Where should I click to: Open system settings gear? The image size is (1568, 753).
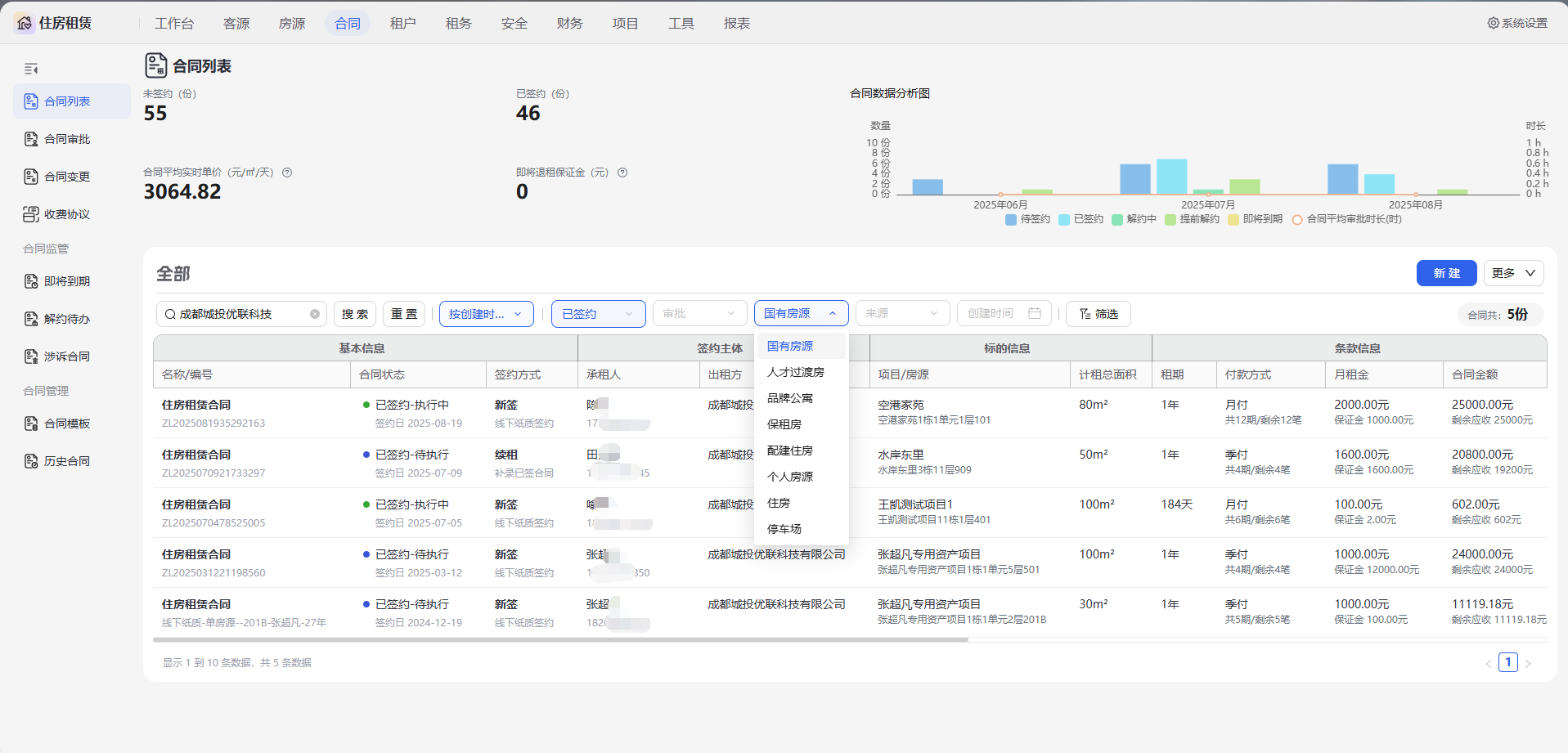click(1493, 23)
